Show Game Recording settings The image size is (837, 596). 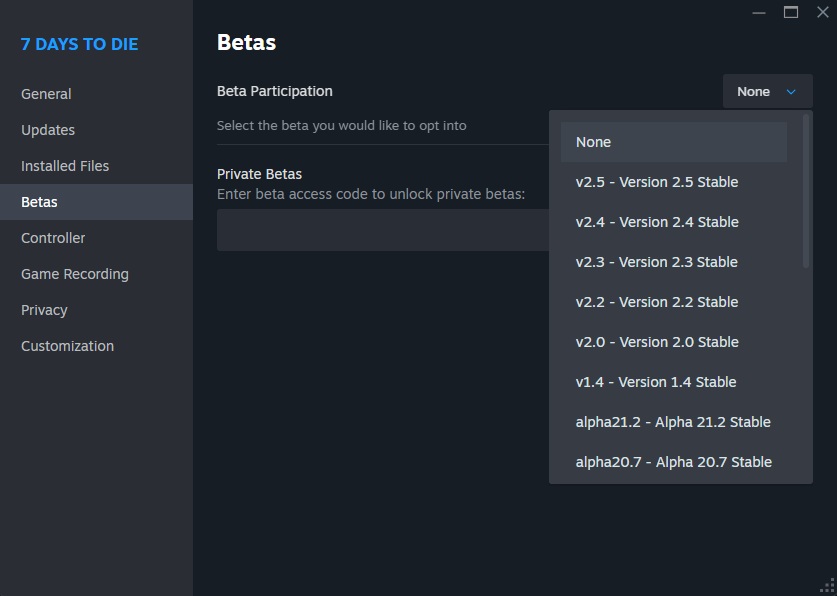pos(75,274)
